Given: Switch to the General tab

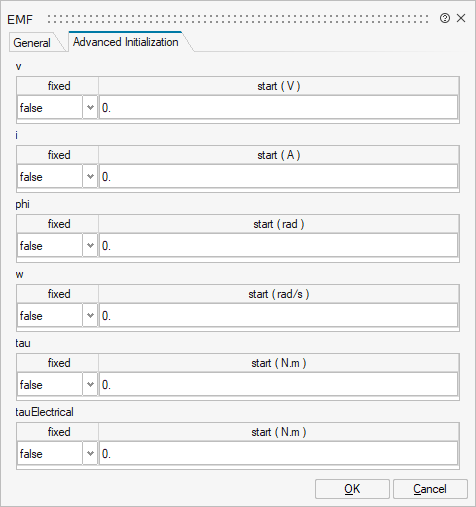Looking at the screenshot, I should 32,43.
